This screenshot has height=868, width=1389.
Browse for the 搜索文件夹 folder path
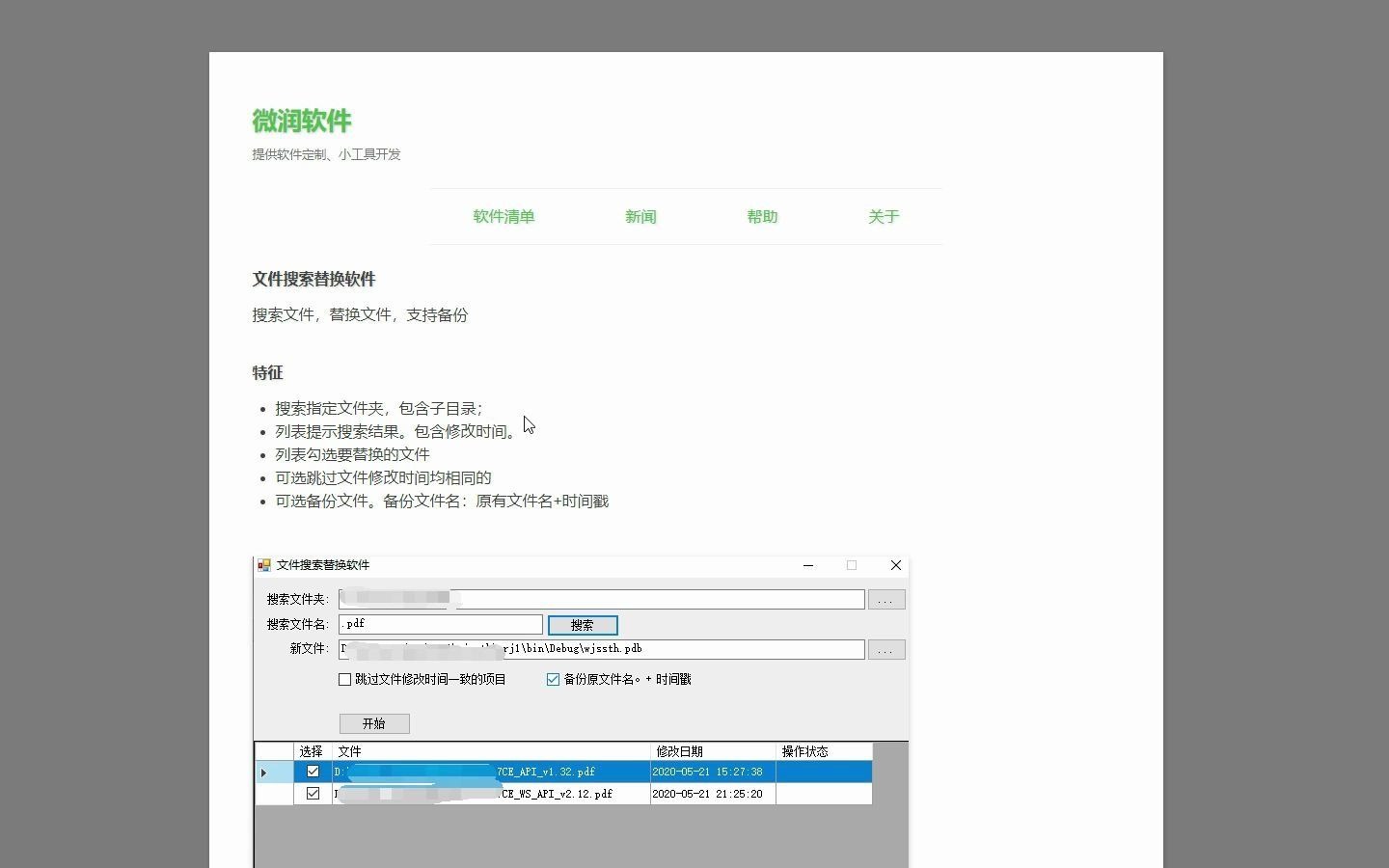(x=886, y=600)
